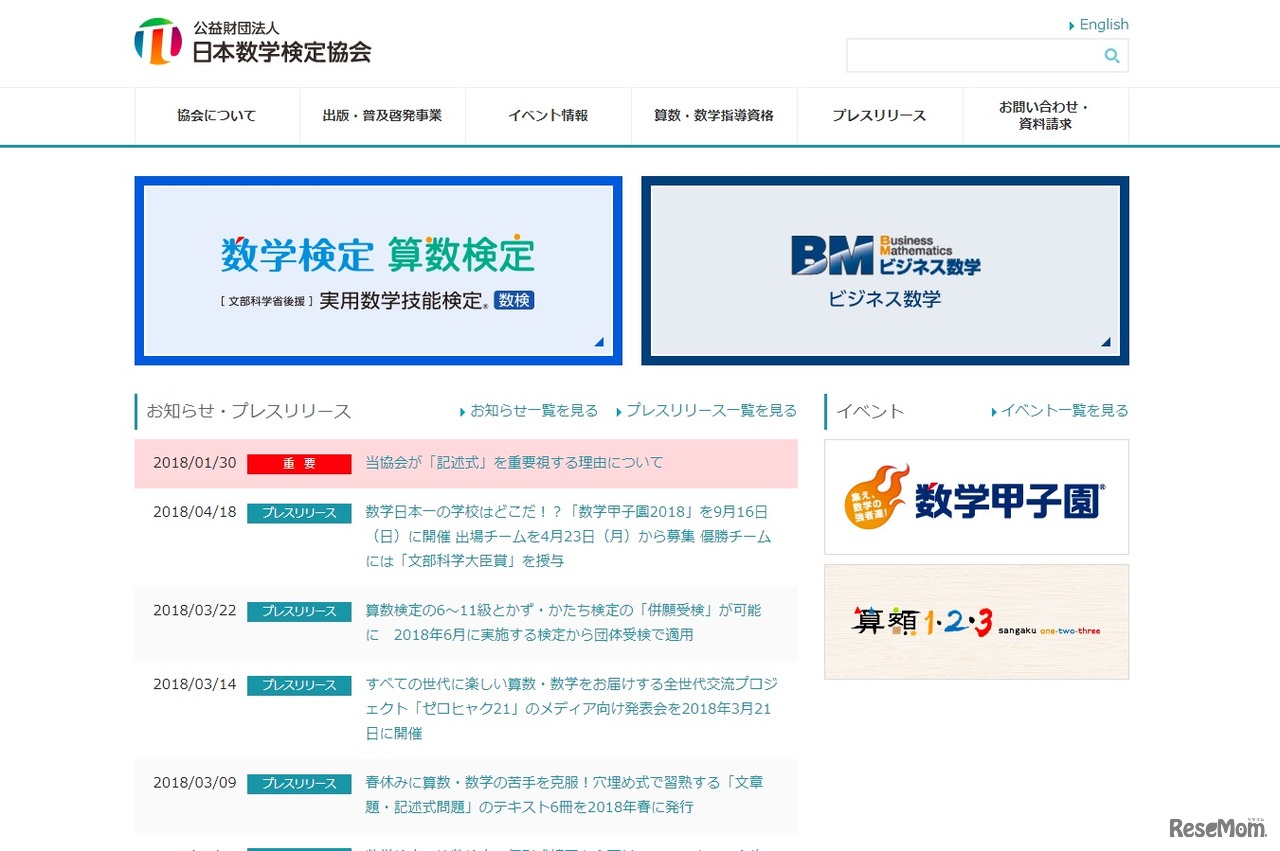Open the イベント情報 menu

click(548, 116)
